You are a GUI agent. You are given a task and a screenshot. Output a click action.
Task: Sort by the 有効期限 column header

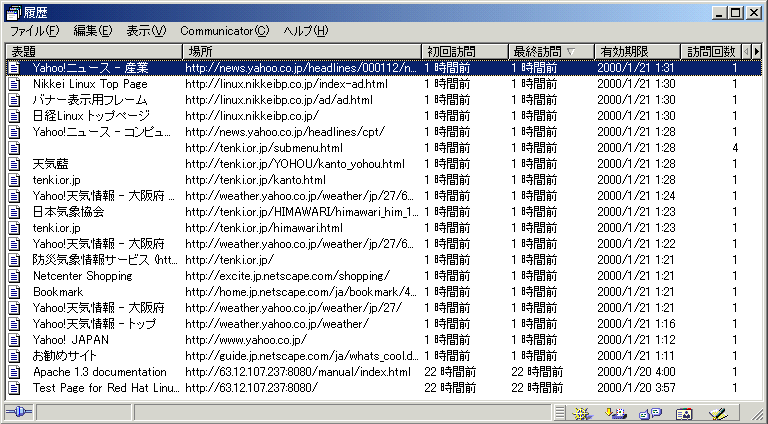tap(638, 51)
